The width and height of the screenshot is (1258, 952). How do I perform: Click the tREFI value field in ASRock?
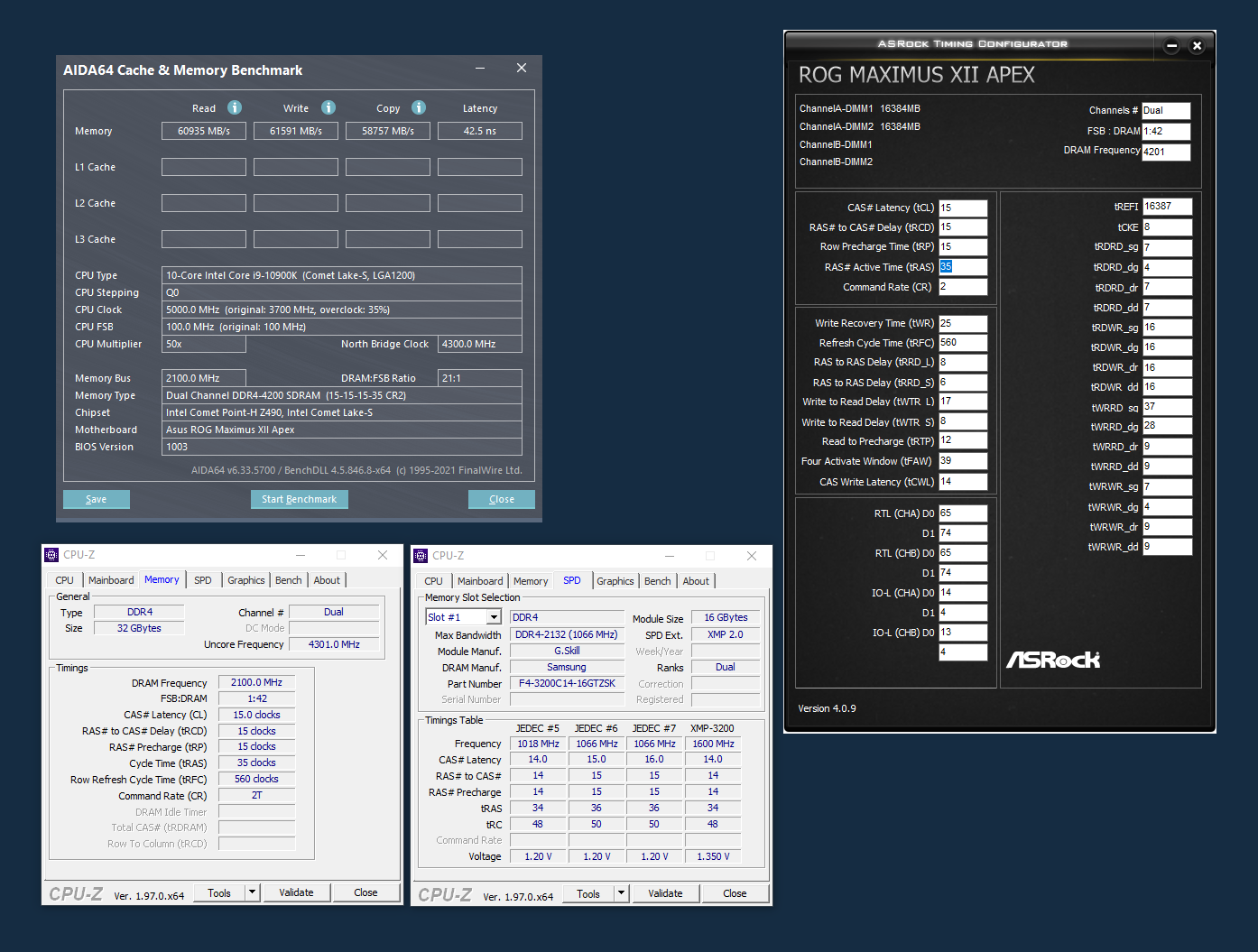click(x=1168, y=207)
